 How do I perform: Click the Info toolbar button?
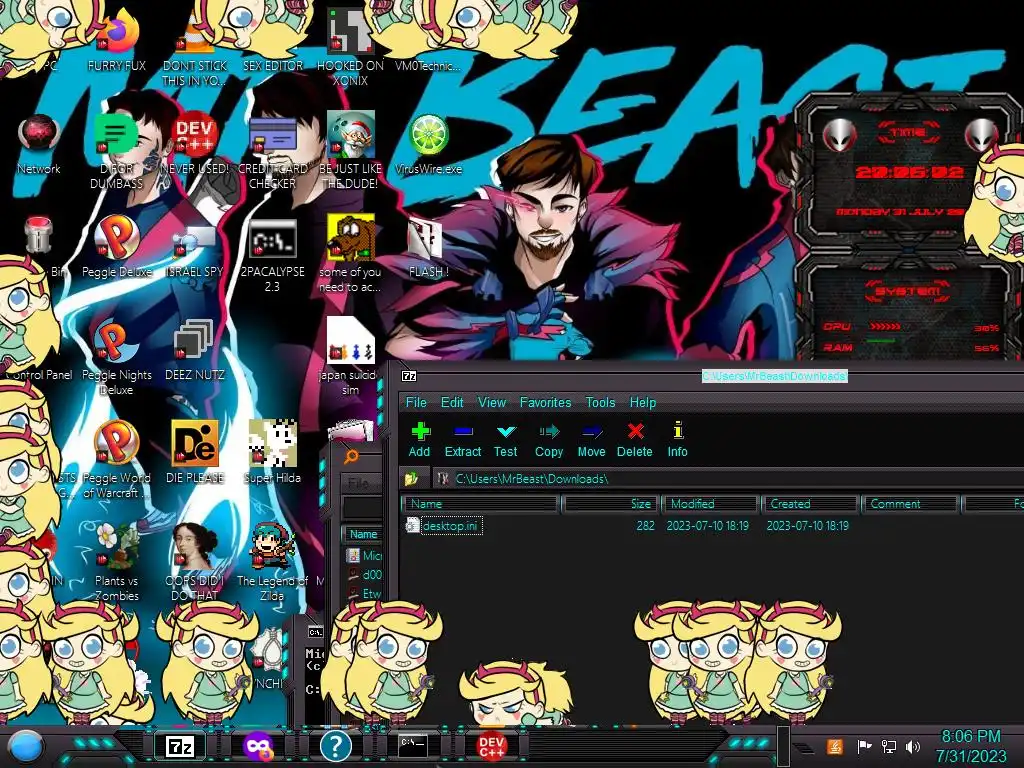point(678,440)
